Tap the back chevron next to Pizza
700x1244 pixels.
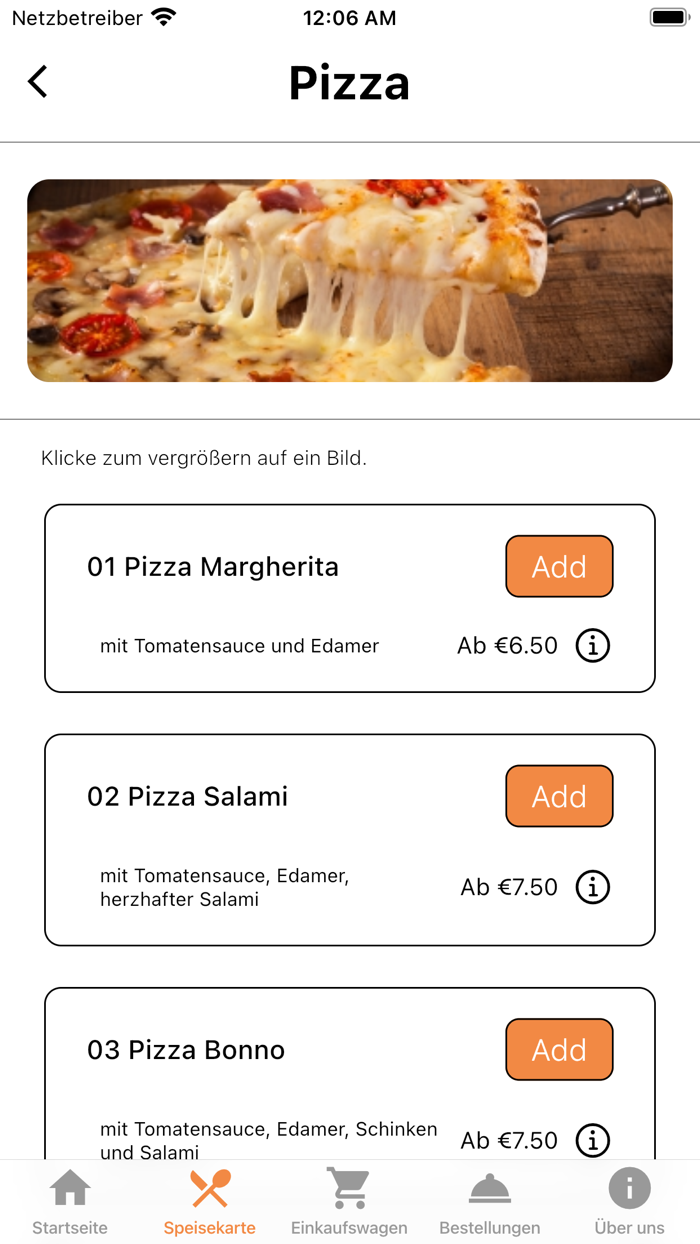pyautogui.click(x=37, y=82)
